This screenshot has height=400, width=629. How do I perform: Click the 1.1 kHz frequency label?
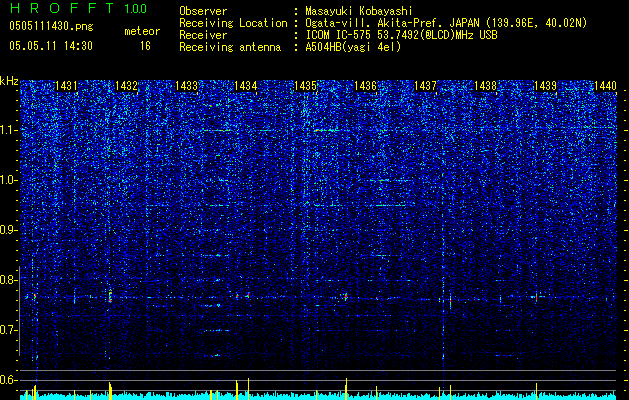9,130
